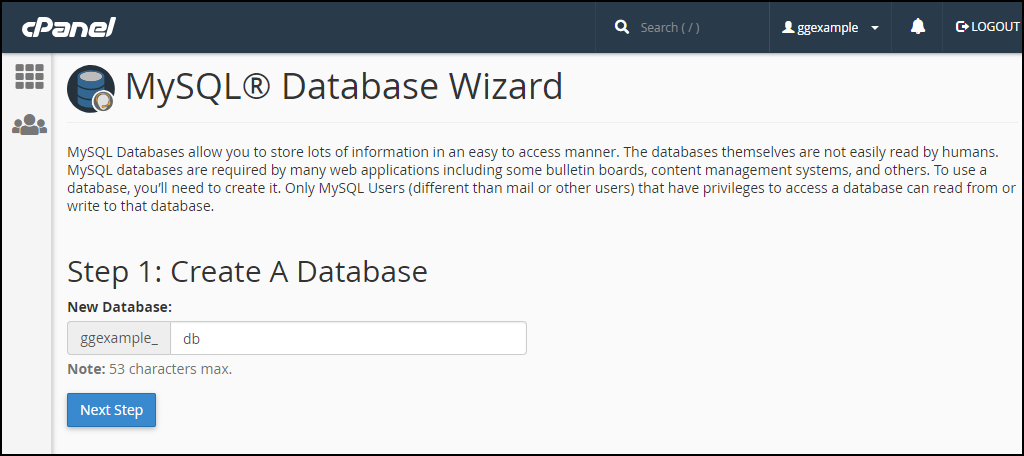Open the notifications bell
Viewport: 1024px width, 456px height.
click(x=918, y=27)
